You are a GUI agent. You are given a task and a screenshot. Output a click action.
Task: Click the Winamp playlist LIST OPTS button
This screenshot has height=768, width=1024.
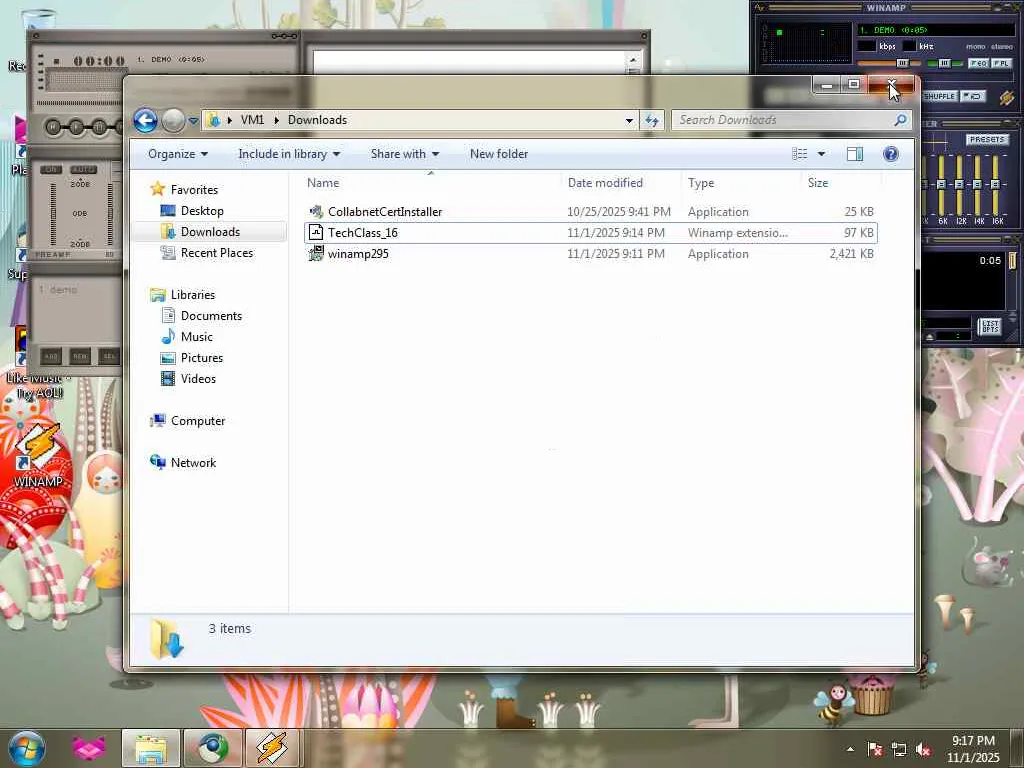(990, 327)
